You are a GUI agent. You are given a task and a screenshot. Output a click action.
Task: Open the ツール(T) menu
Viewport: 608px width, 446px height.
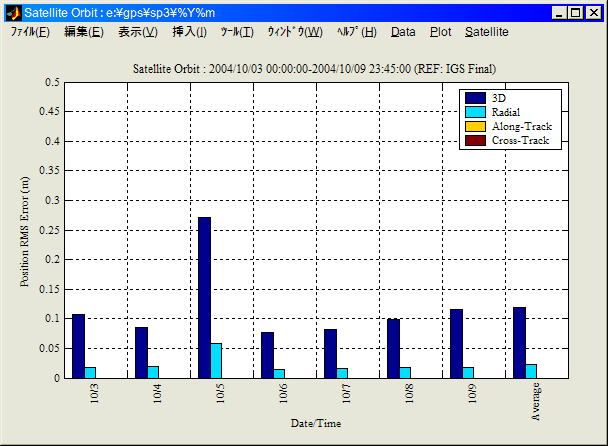[237, 32]
